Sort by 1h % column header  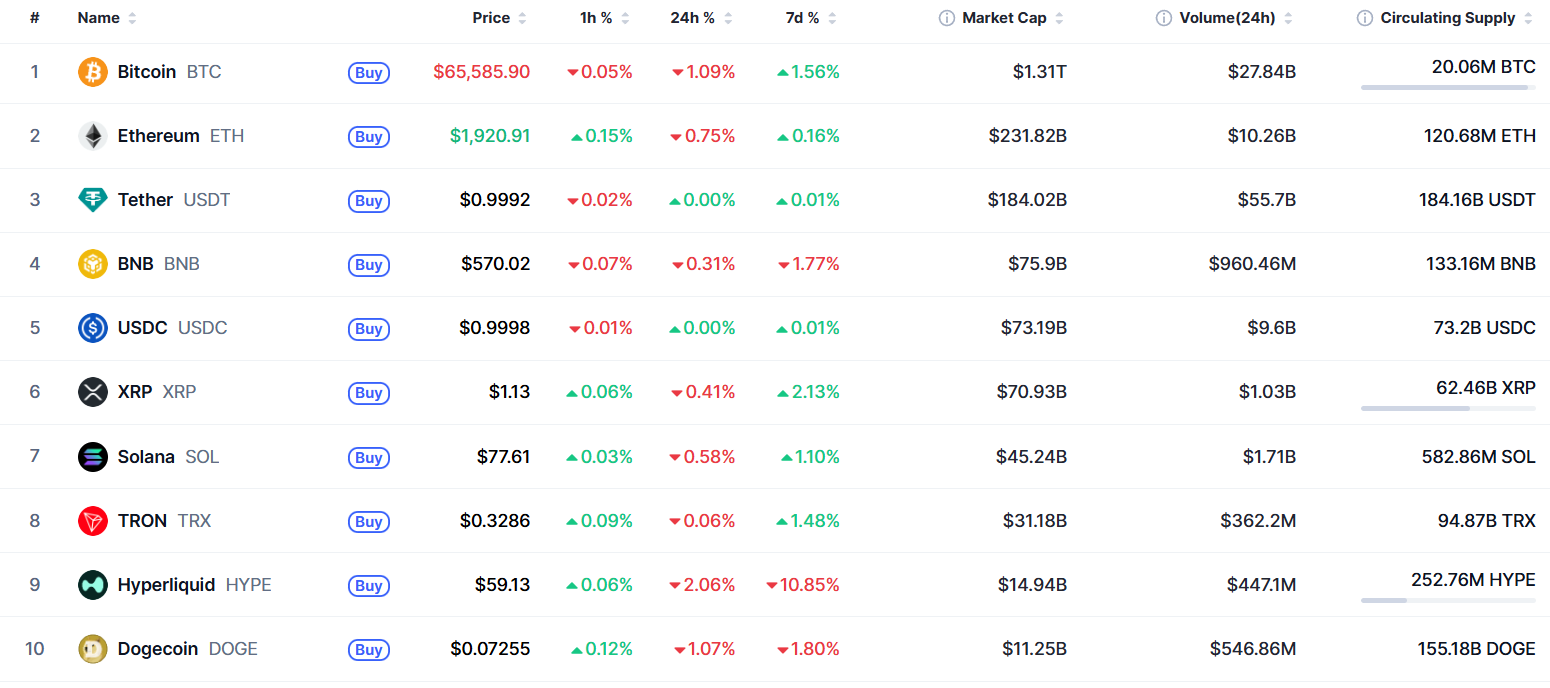pyautogui.click(x=605, y=18)
